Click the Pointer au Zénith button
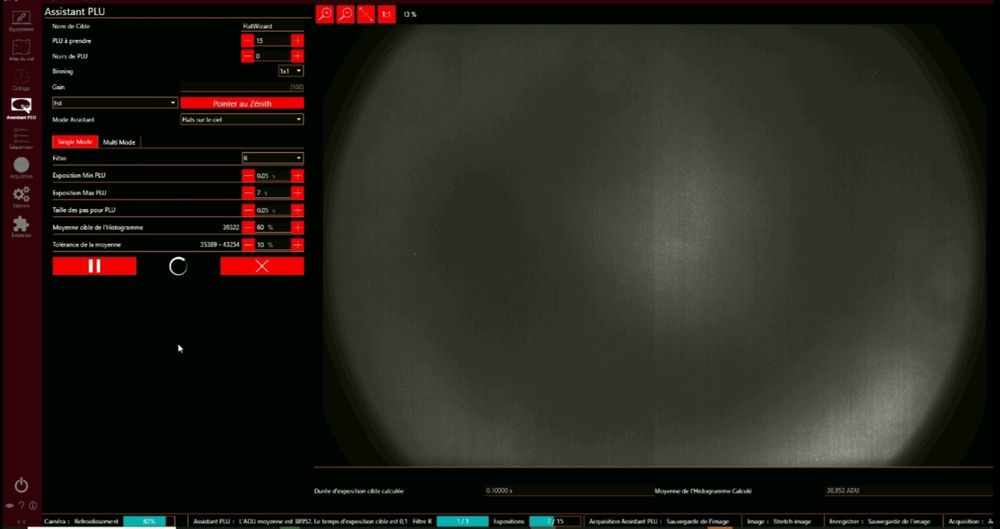The height and width of the screenshot is (529, 1000). pyautogui.click(x=242, y=103)
